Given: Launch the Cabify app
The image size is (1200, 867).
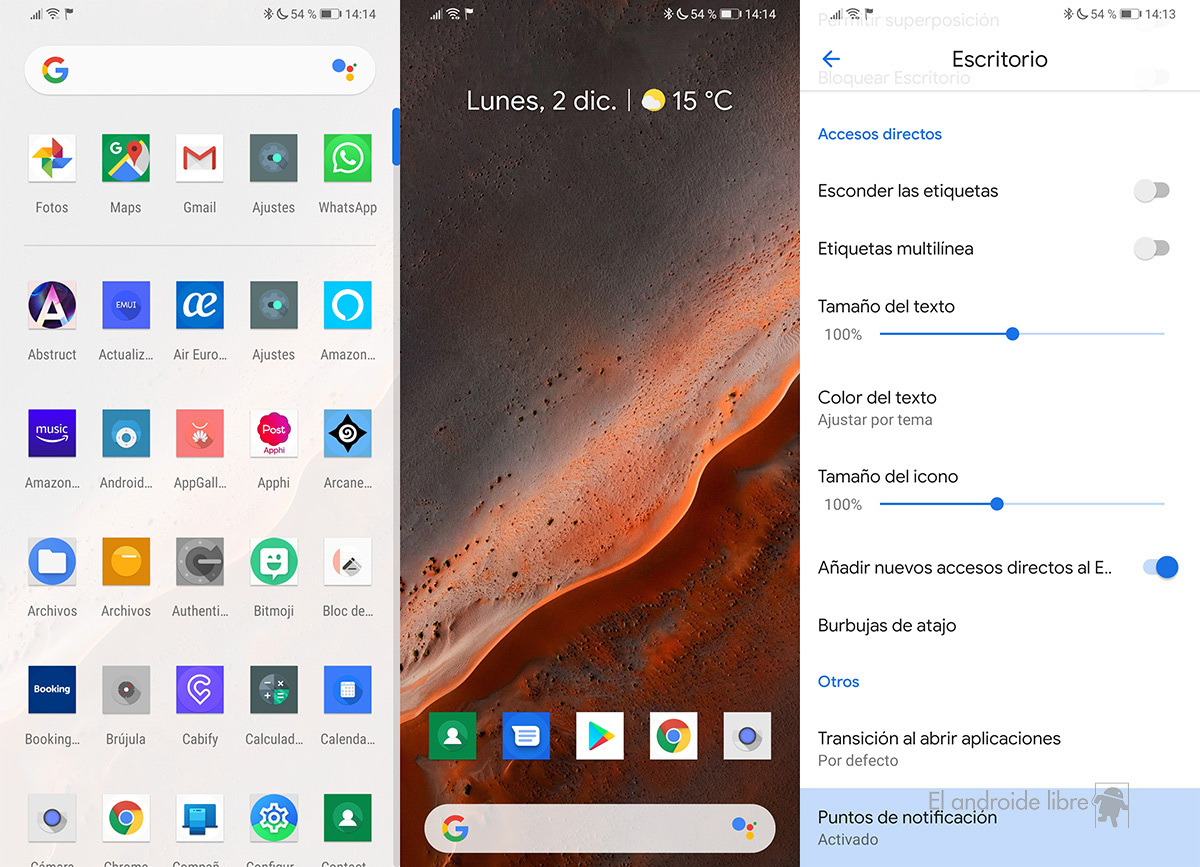Looking at the screenshot, I should (x=199, y=690).
